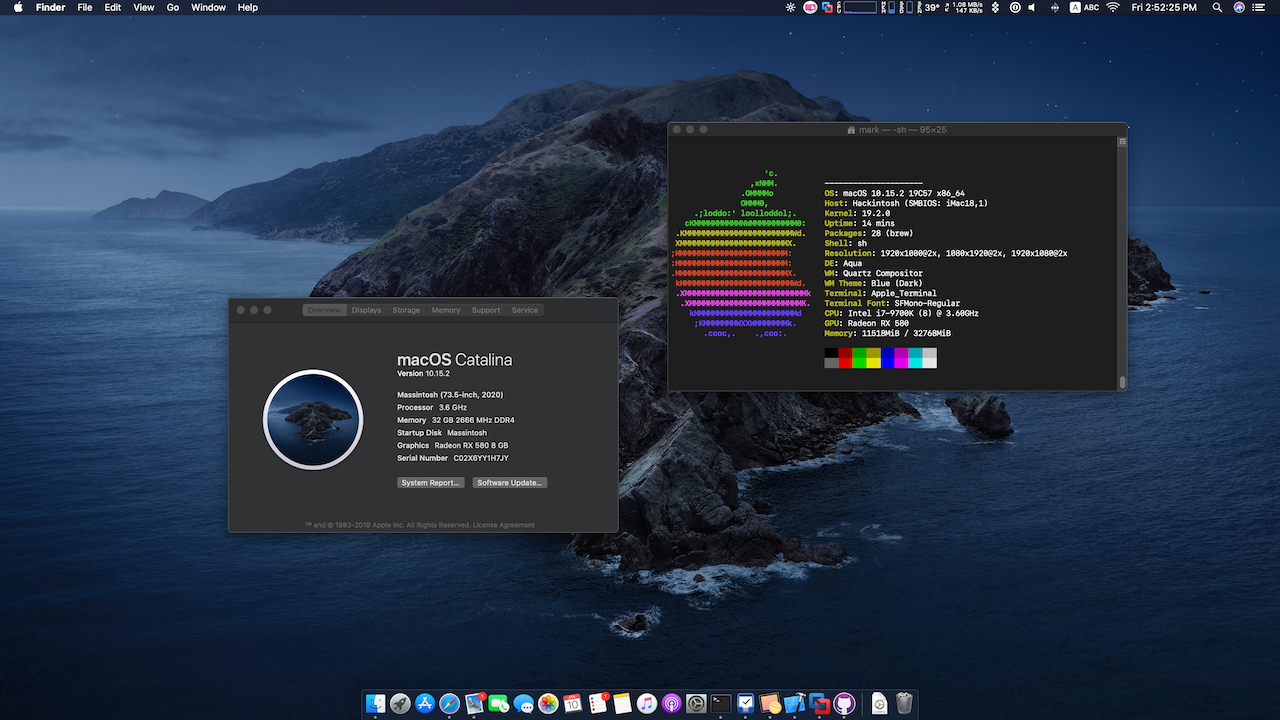Open blue checkmark to-do app in Dock
Screen dimensions: 1280x720
click(745, 704)
